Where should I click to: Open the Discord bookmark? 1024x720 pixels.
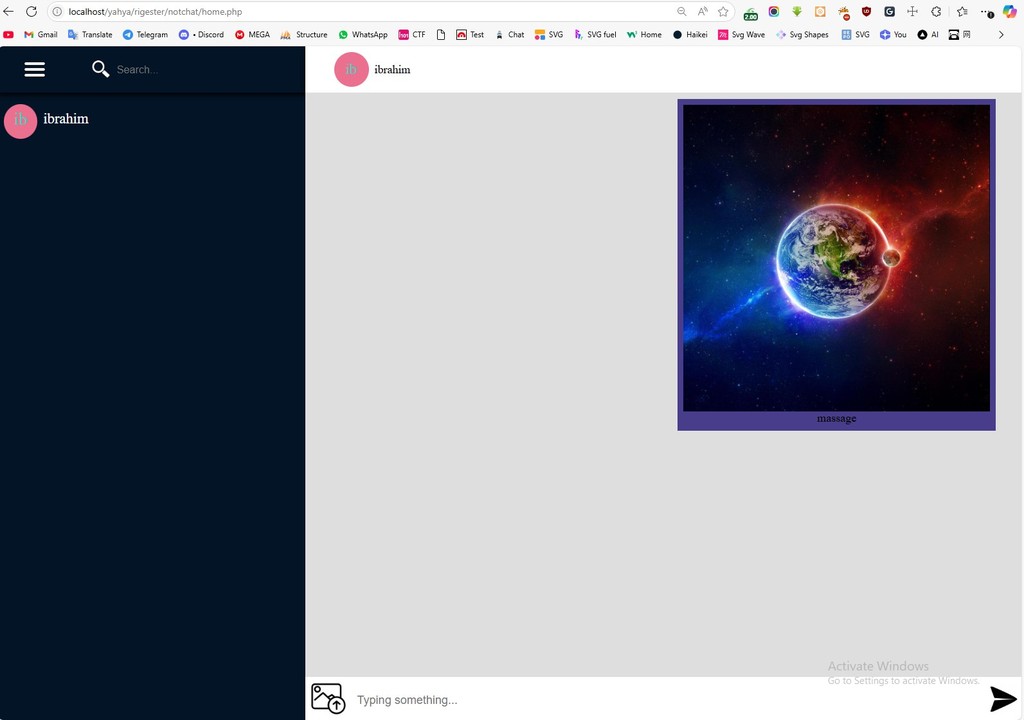coord(201,35)
